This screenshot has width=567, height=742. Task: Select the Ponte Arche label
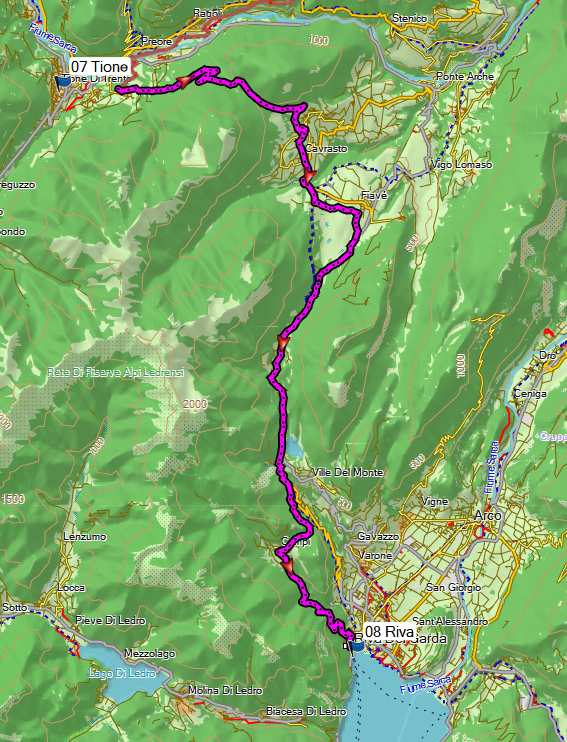[x=465, y=76]
